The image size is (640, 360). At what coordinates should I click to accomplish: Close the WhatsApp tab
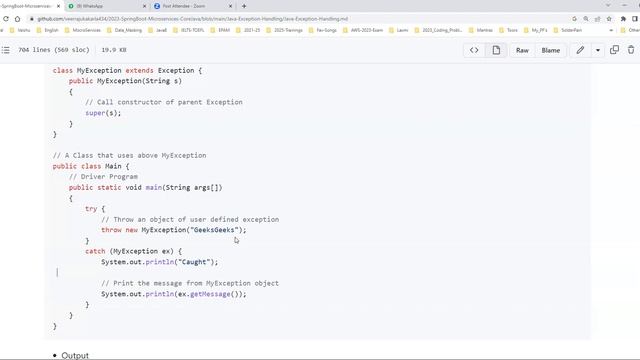[144, 6]
